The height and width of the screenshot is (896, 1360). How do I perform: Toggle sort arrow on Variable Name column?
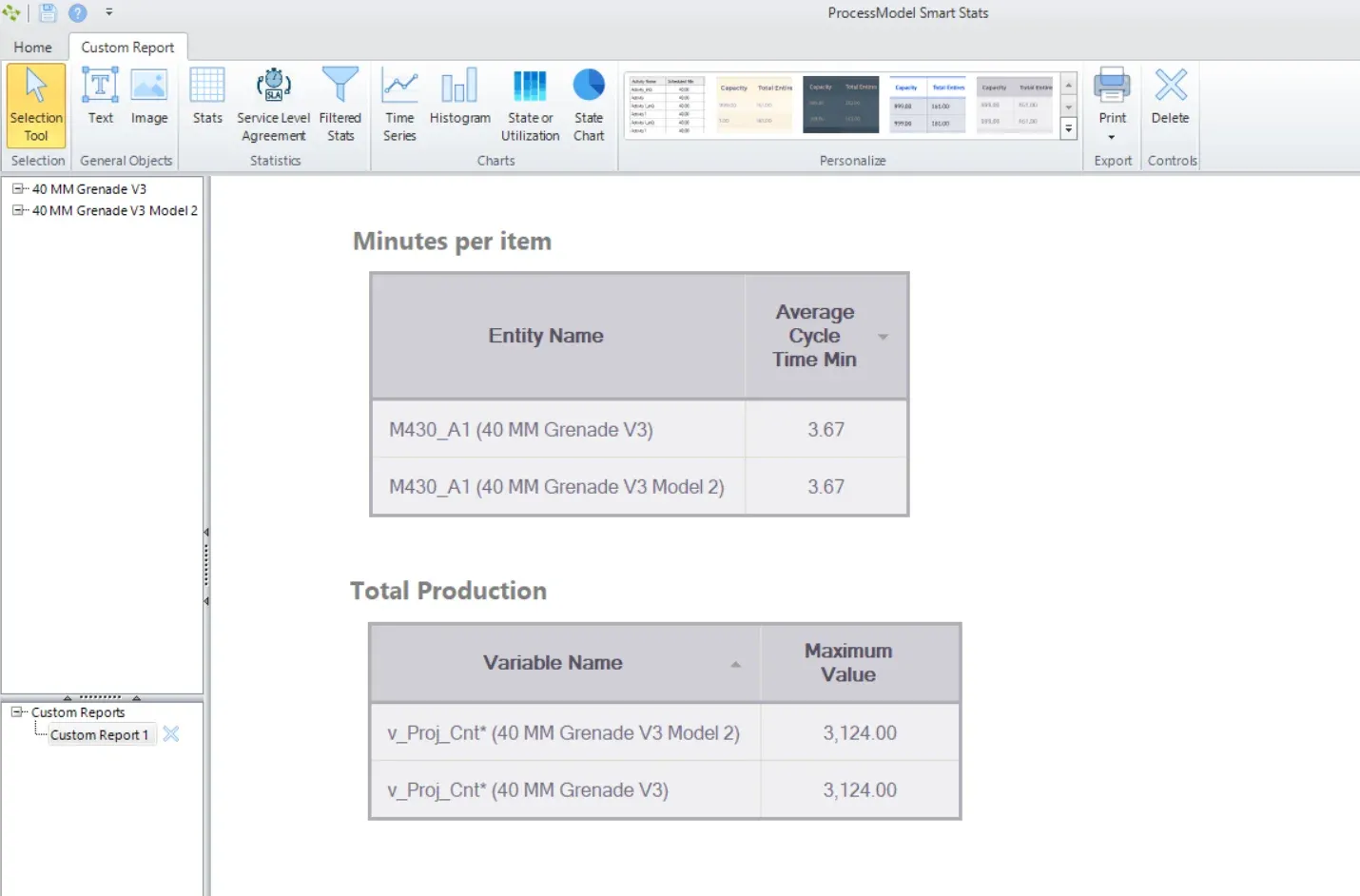click(x=735, y=664)
